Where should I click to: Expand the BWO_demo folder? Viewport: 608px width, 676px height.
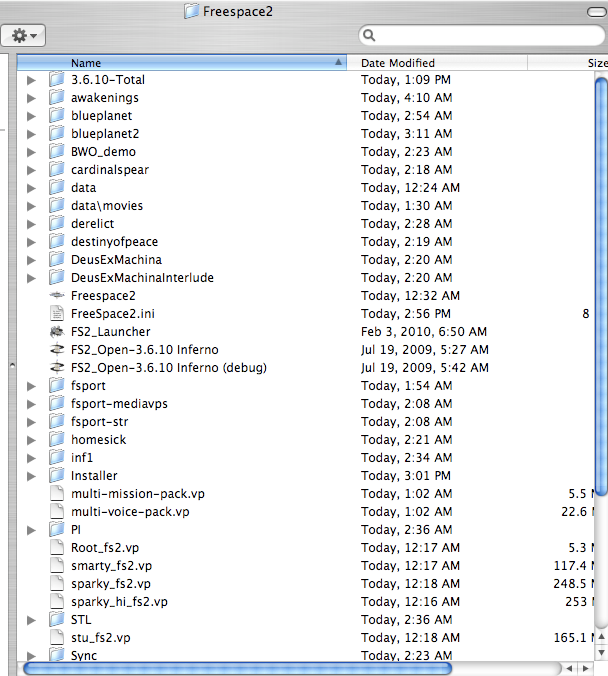click(31, 152)
